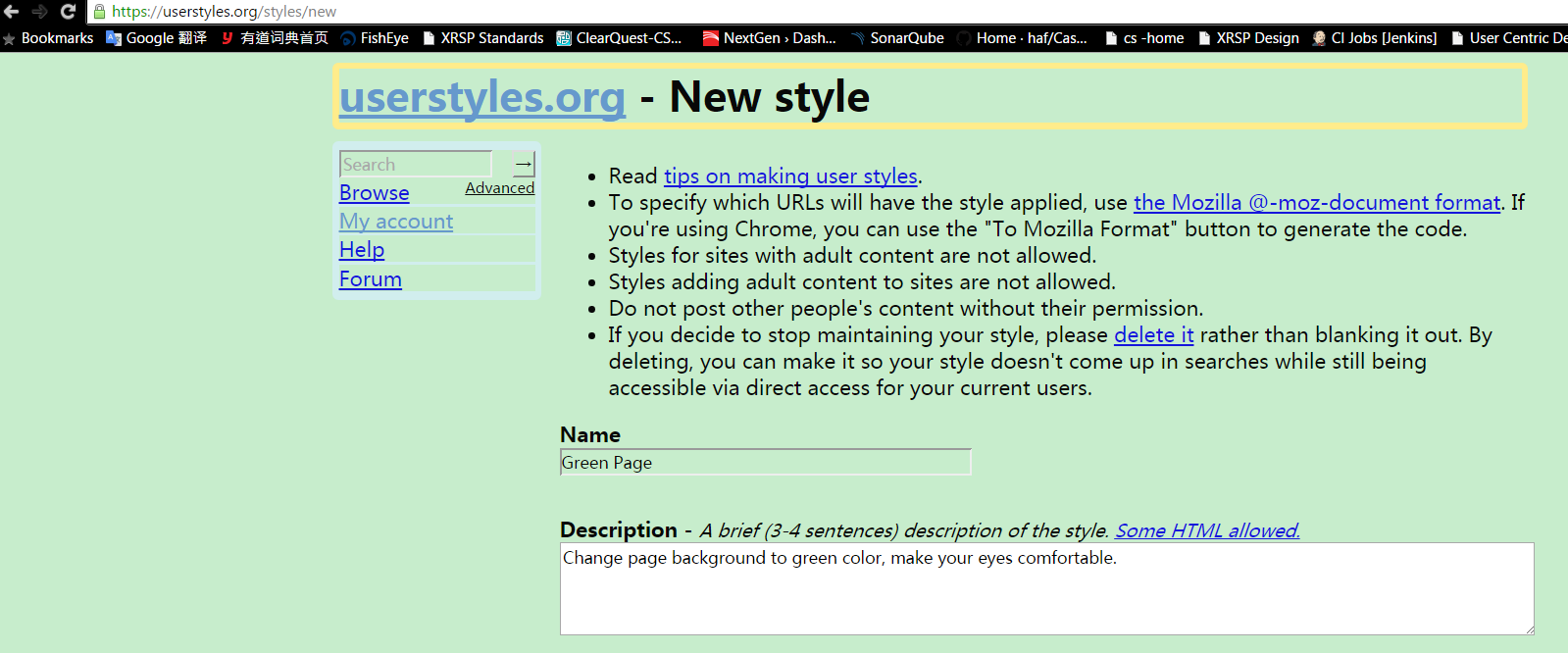The image size is (1568, 653).
Task: Open the CI Jobs [Jenkins] bookmark
Action: [1375, 38]
